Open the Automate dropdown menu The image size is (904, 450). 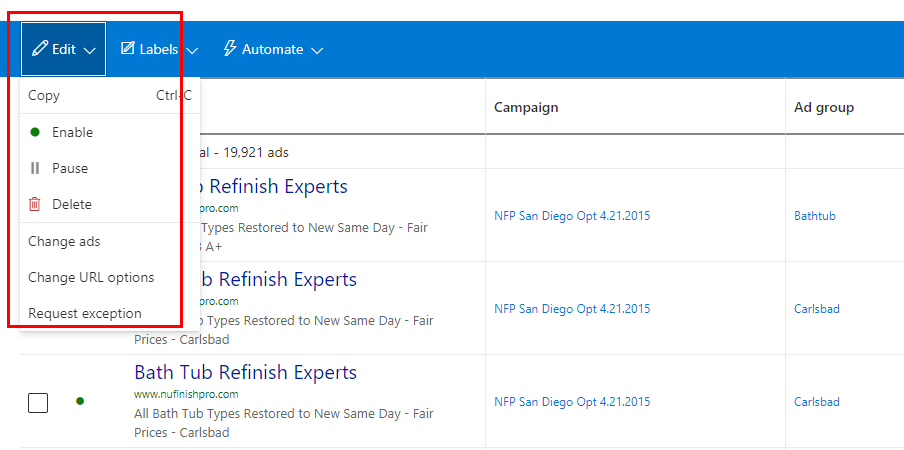tap(273, 50)
